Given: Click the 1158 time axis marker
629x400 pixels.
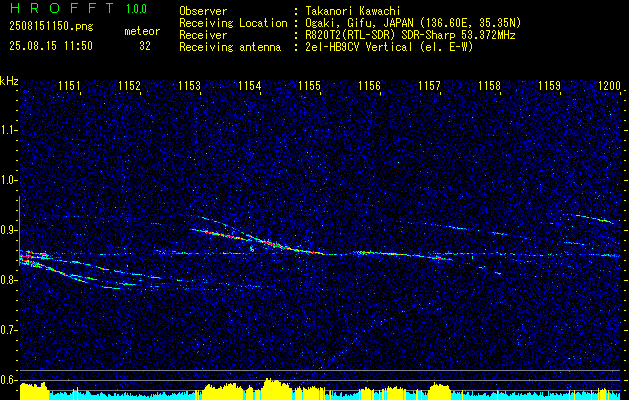Looking at the screenshot, I should [x=489, y=86].
